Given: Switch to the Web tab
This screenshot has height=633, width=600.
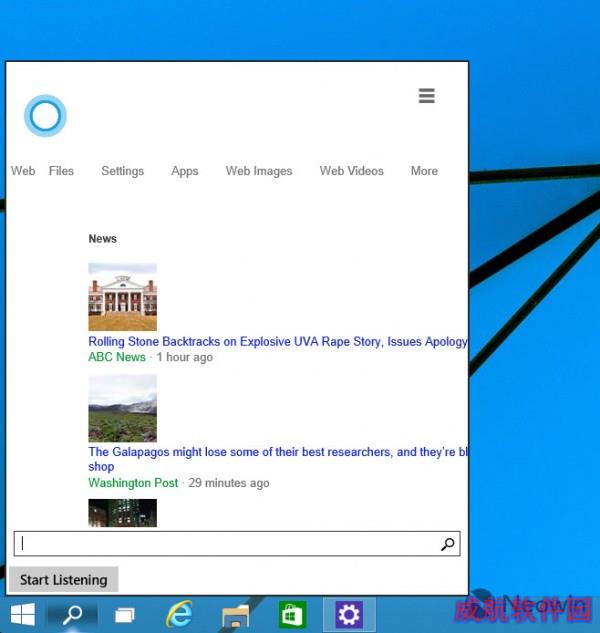Looking at the screenshot, I should click(x=23, y=171).
